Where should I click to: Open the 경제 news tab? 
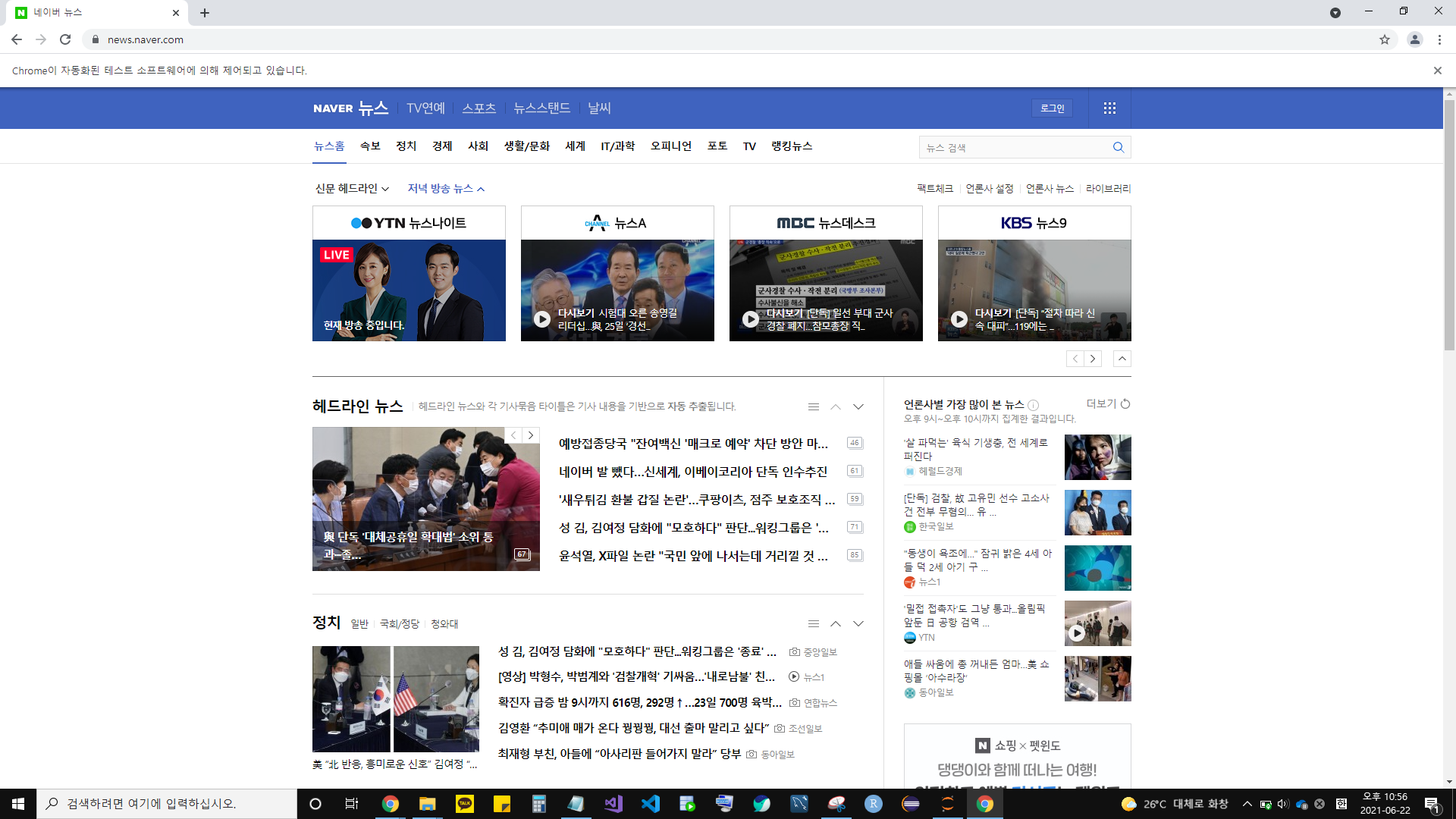point(442,146)
